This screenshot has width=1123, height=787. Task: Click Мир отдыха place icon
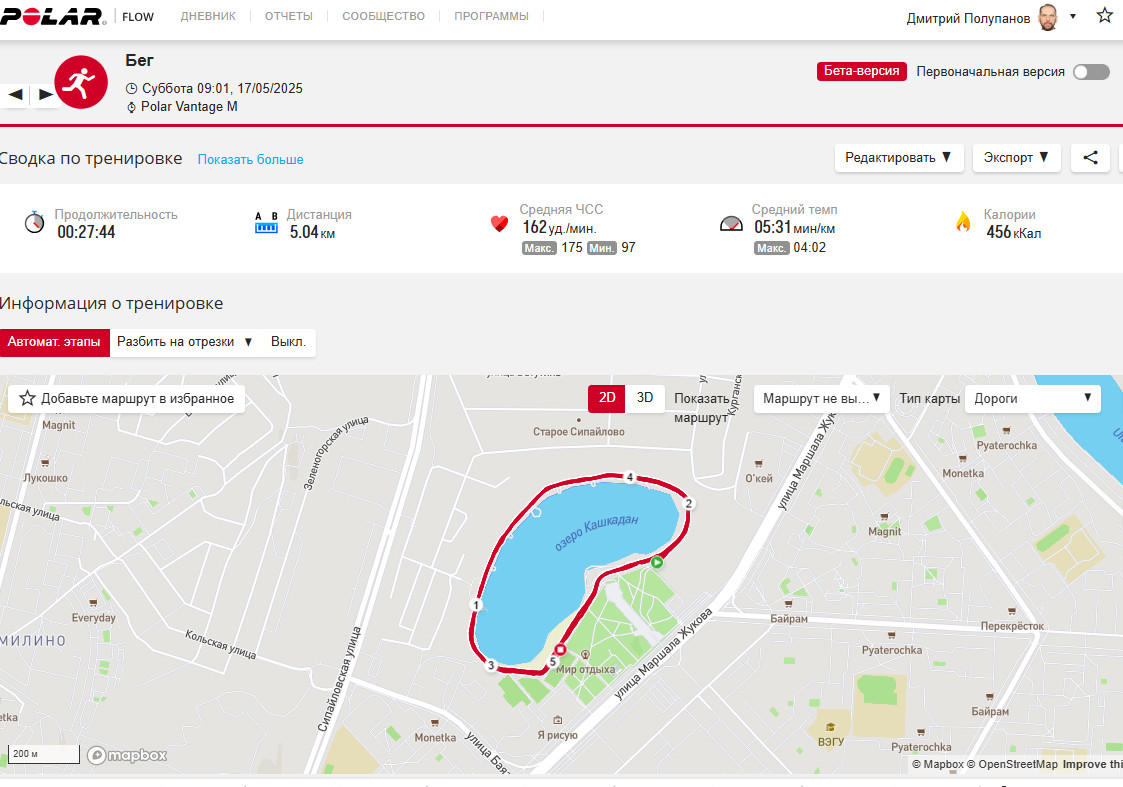click(x=585, y=655)
